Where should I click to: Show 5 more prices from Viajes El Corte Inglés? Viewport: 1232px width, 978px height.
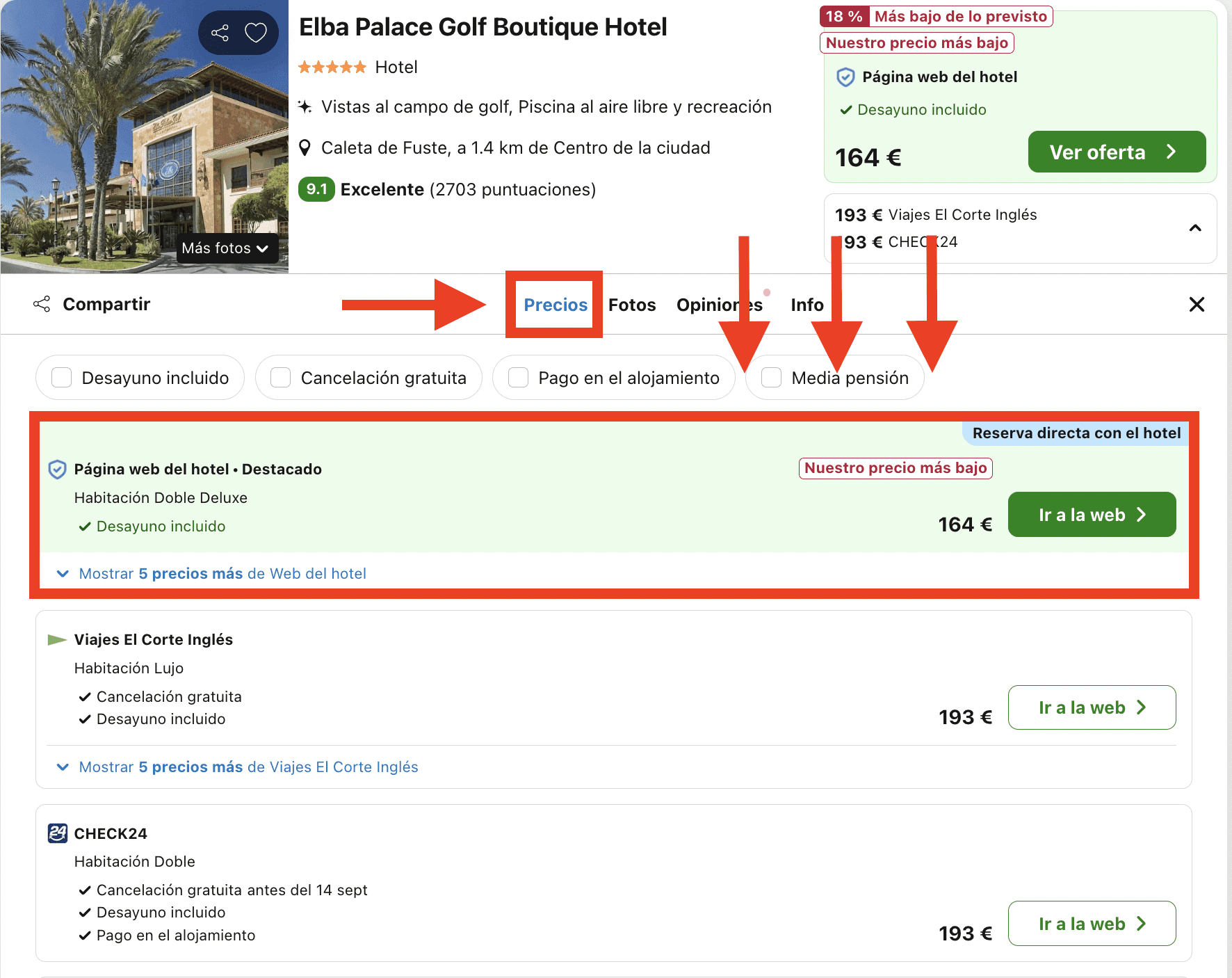click(248, 767)
